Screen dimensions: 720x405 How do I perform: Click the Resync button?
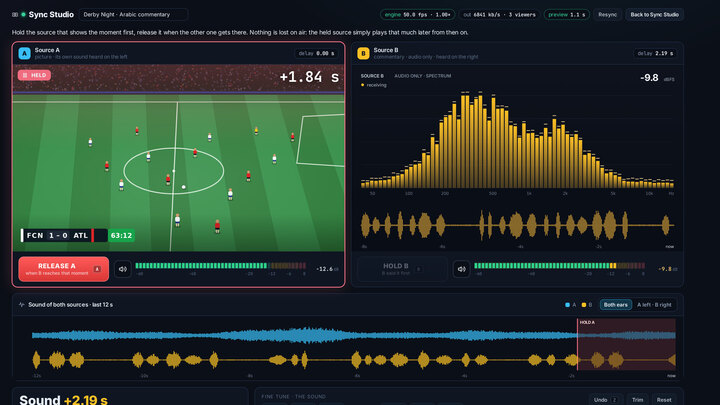tap(608, 15)
